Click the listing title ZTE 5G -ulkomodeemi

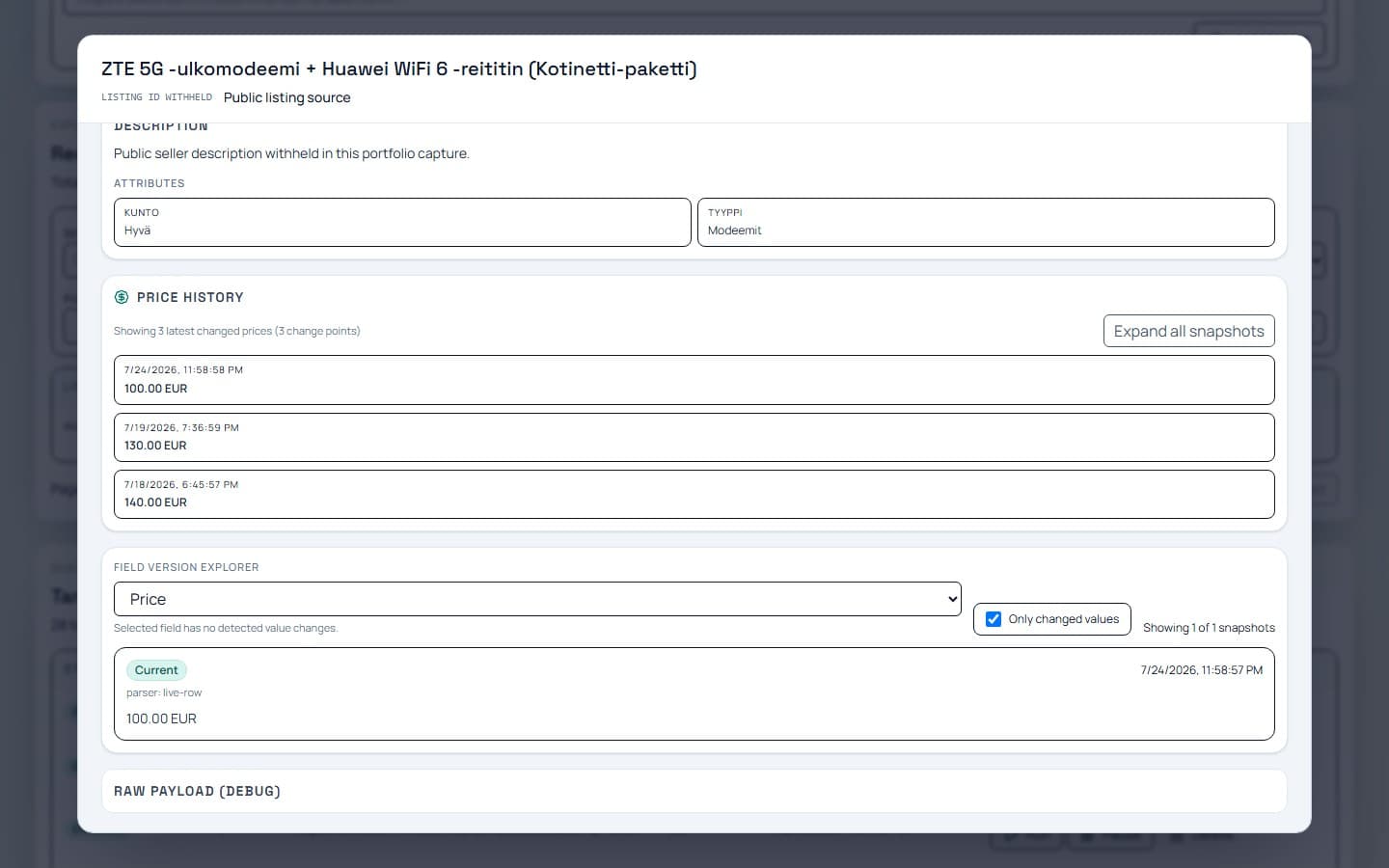[399, 68]
